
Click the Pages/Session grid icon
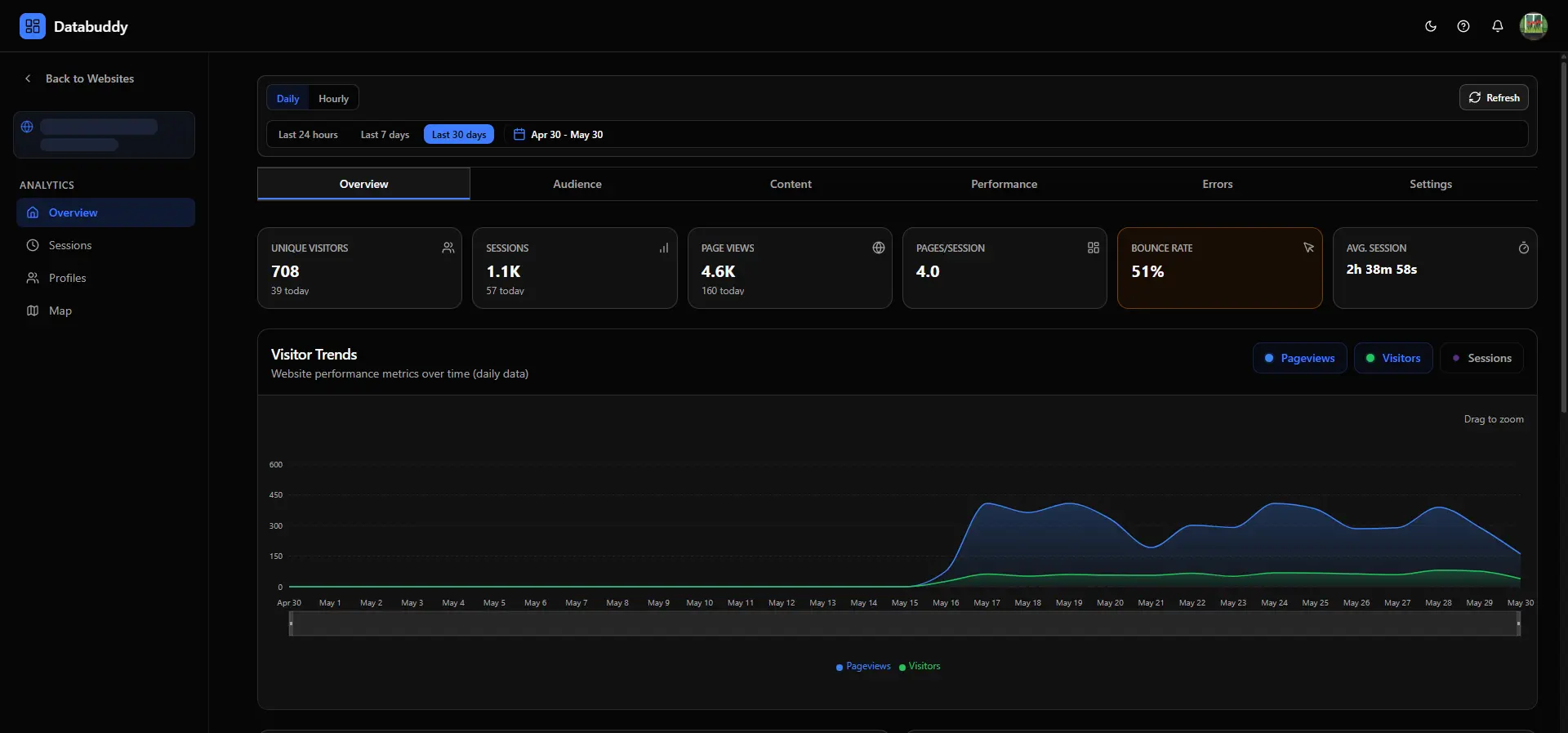pyautogui.click(x=1094, y=248)
